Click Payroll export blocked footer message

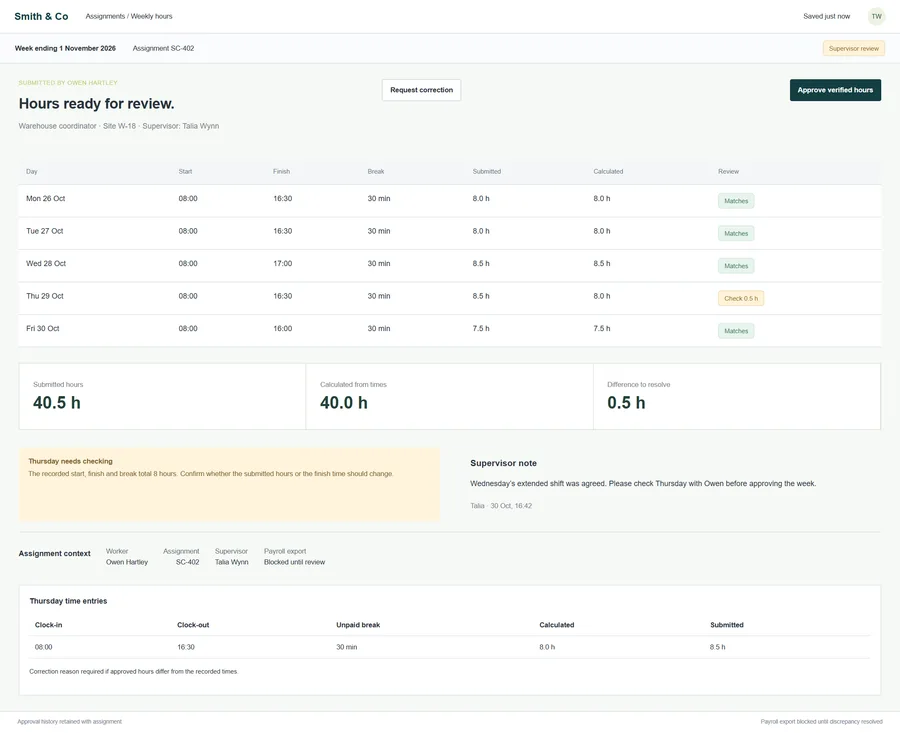tap(821, 722)
